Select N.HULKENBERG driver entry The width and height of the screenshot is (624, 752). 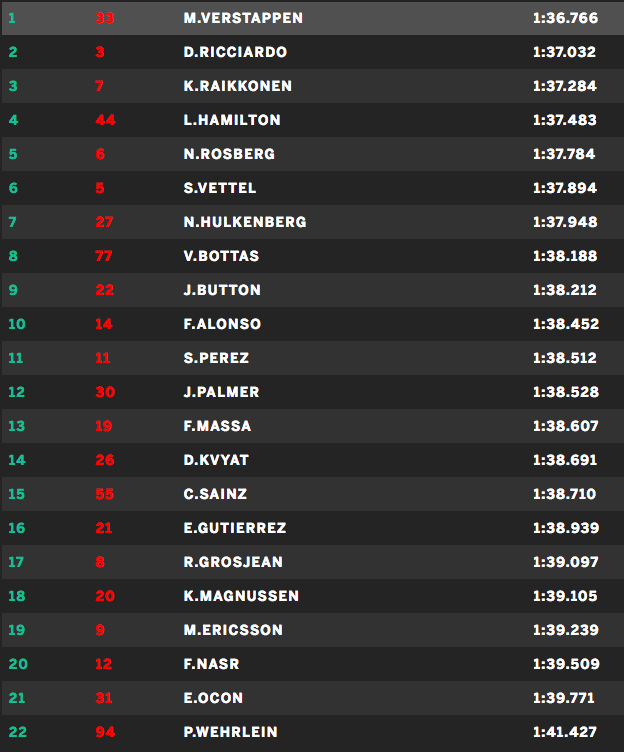point(245,222)
